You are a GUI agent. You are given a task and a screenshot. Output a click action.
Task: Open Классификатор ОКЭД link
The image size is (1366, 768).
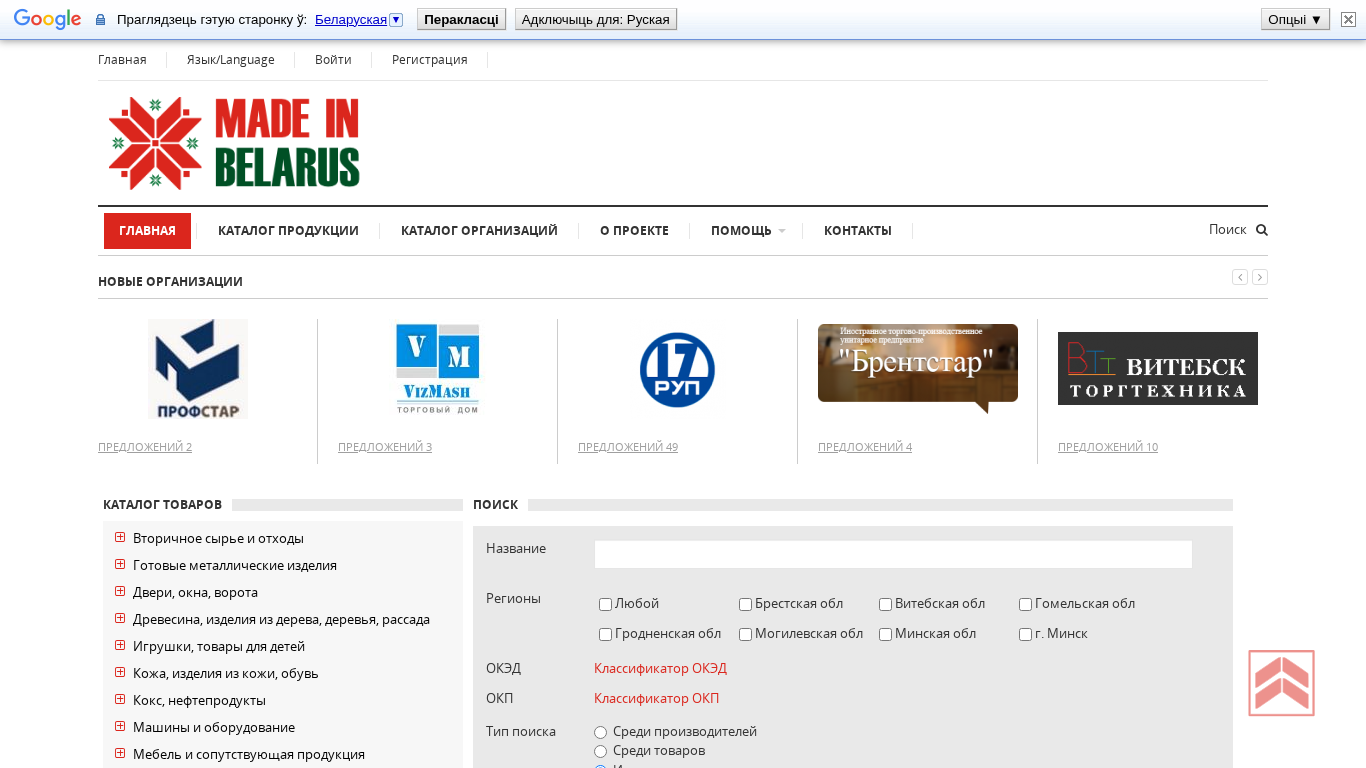(x=660, y=669)
